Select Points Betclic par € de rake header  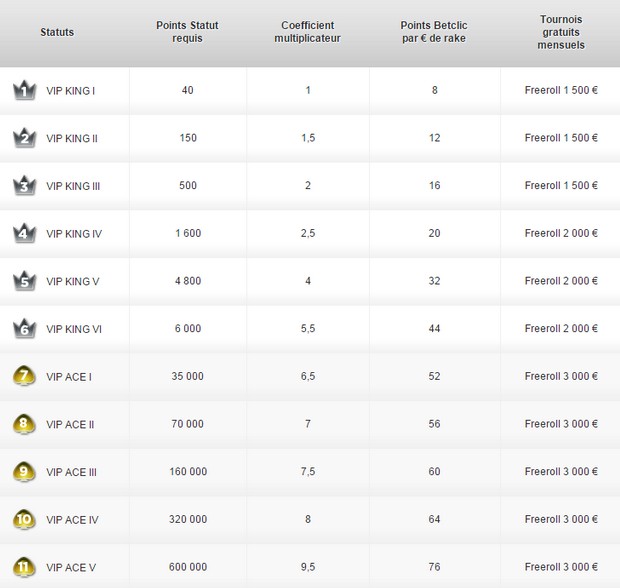(x=434, y=32)
